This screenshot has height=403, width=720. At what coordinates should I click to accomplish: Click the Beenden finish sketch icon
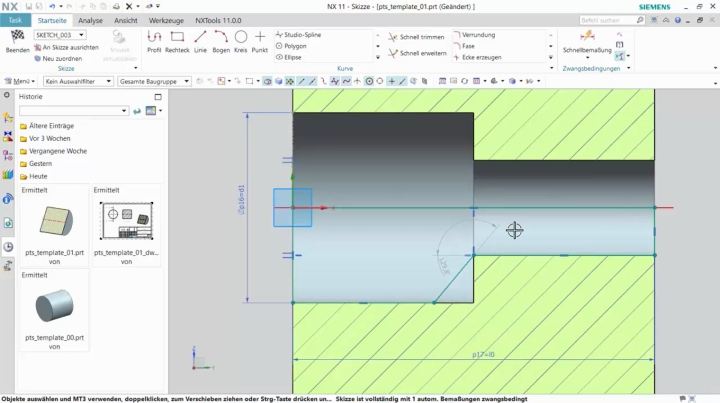point(17,38)
